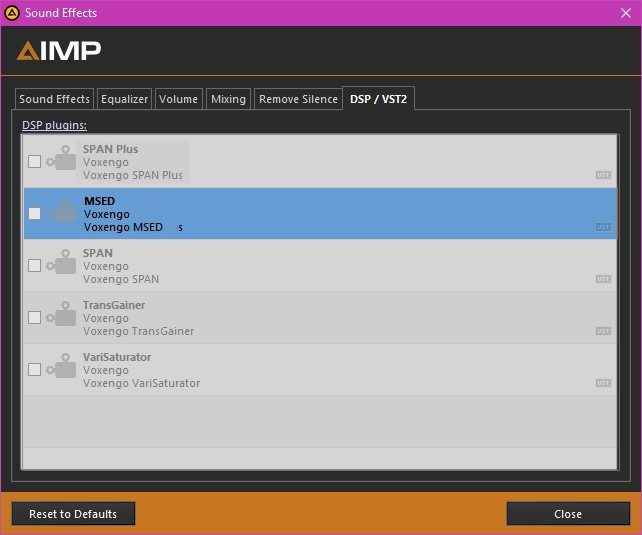Click the Close button
642x535 pixels.
(x=568, y=514)
